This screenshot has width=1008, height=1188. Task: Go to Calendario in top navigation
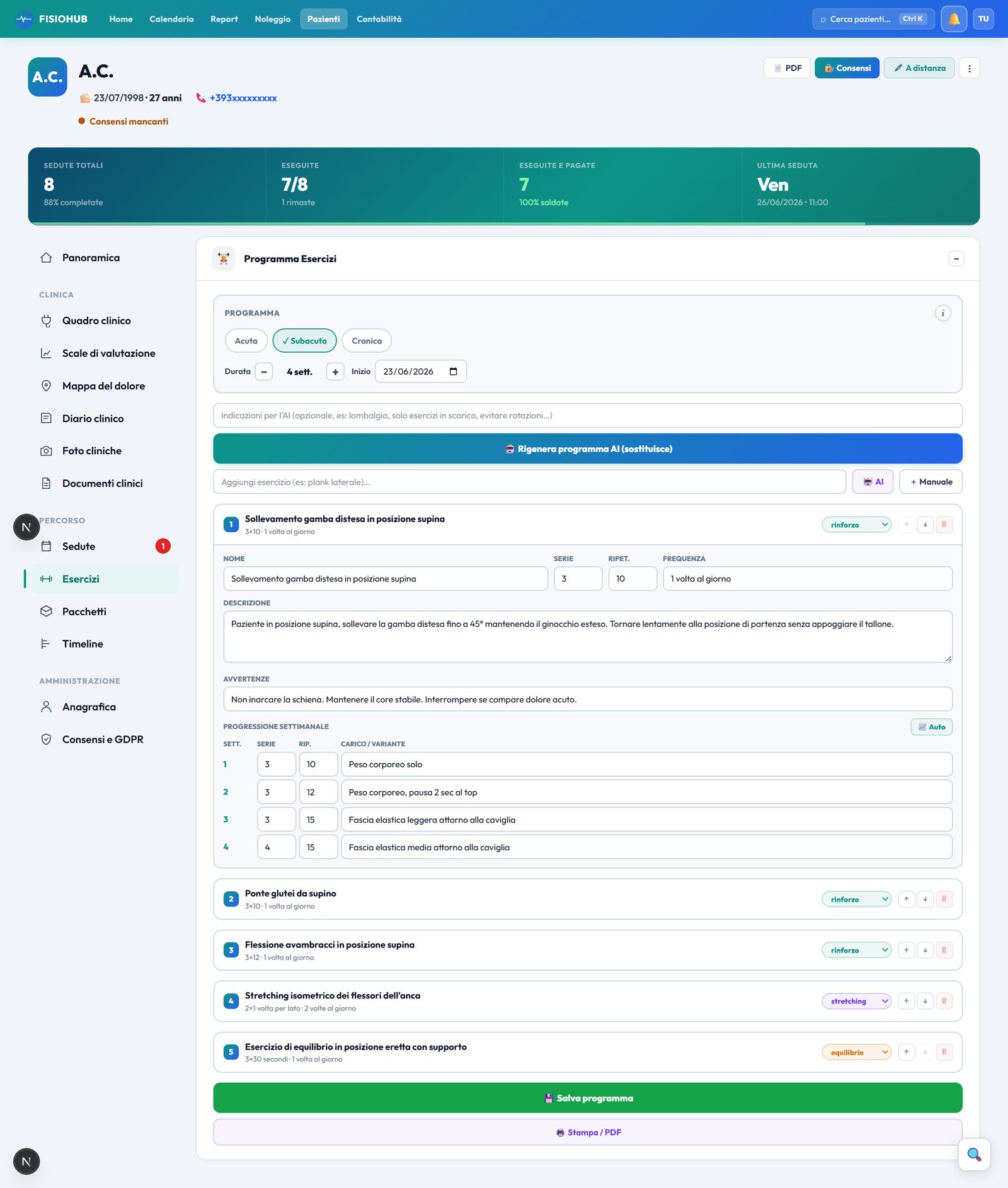pyautogui.click(x=171, y=19)
